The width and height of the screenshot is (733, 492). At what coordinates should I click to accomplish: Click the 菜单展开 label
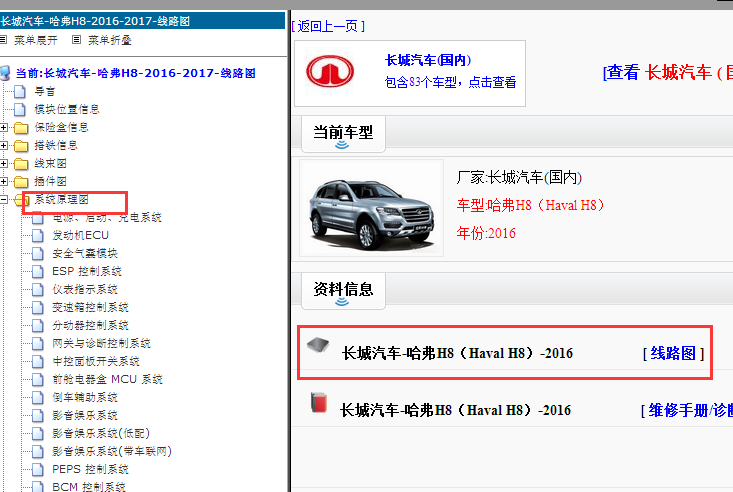tap(36, 40)
